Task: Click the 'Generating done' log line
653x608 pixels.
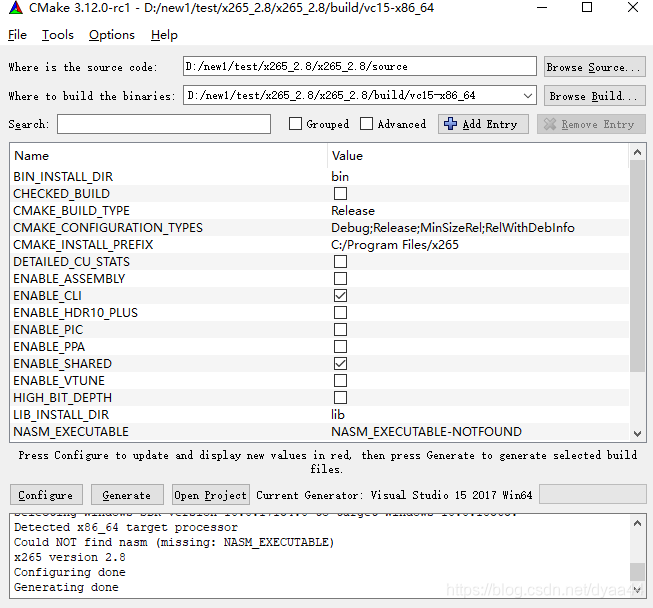Action: pyautogui.click(x=66, y=587)
